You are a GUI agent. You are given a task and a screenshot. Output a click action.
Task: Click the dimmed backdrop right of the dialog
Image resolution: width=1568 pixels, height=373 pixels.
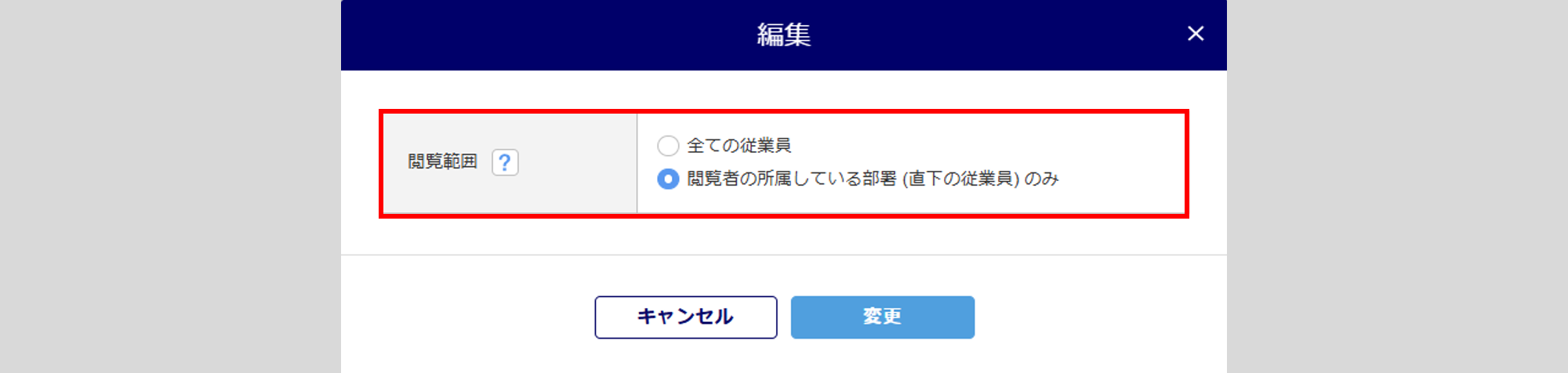(x=1397, y=186)
